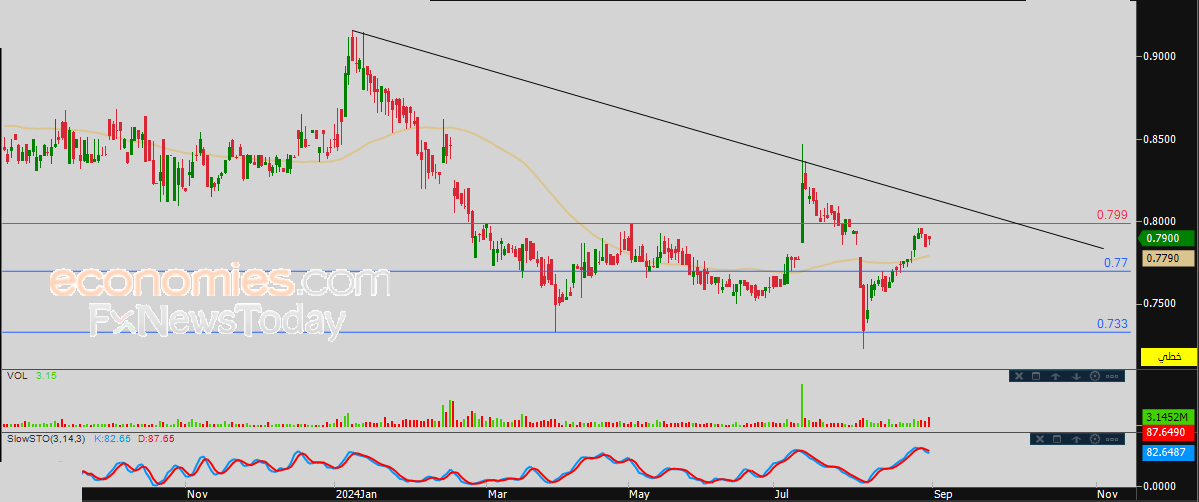
Task: Click the Jul date axis label
Action: [x=781, y=494]
